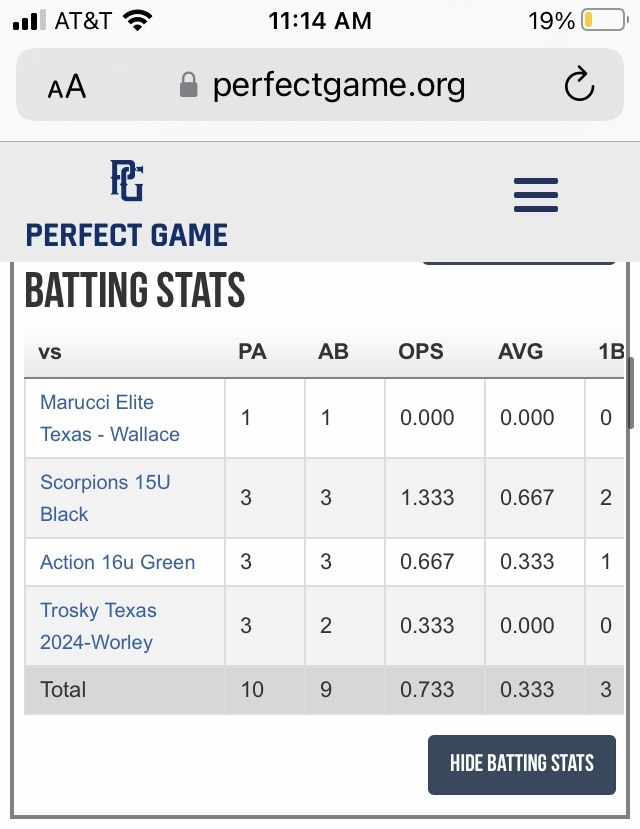The width and height of the screenshot is (640, 829).
Task: Select the PA column header
Action: [252, 352]
